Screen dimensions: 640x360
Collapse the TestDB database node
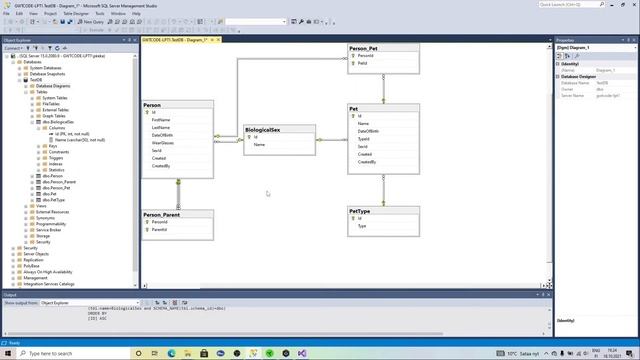[x=20, y=80]
